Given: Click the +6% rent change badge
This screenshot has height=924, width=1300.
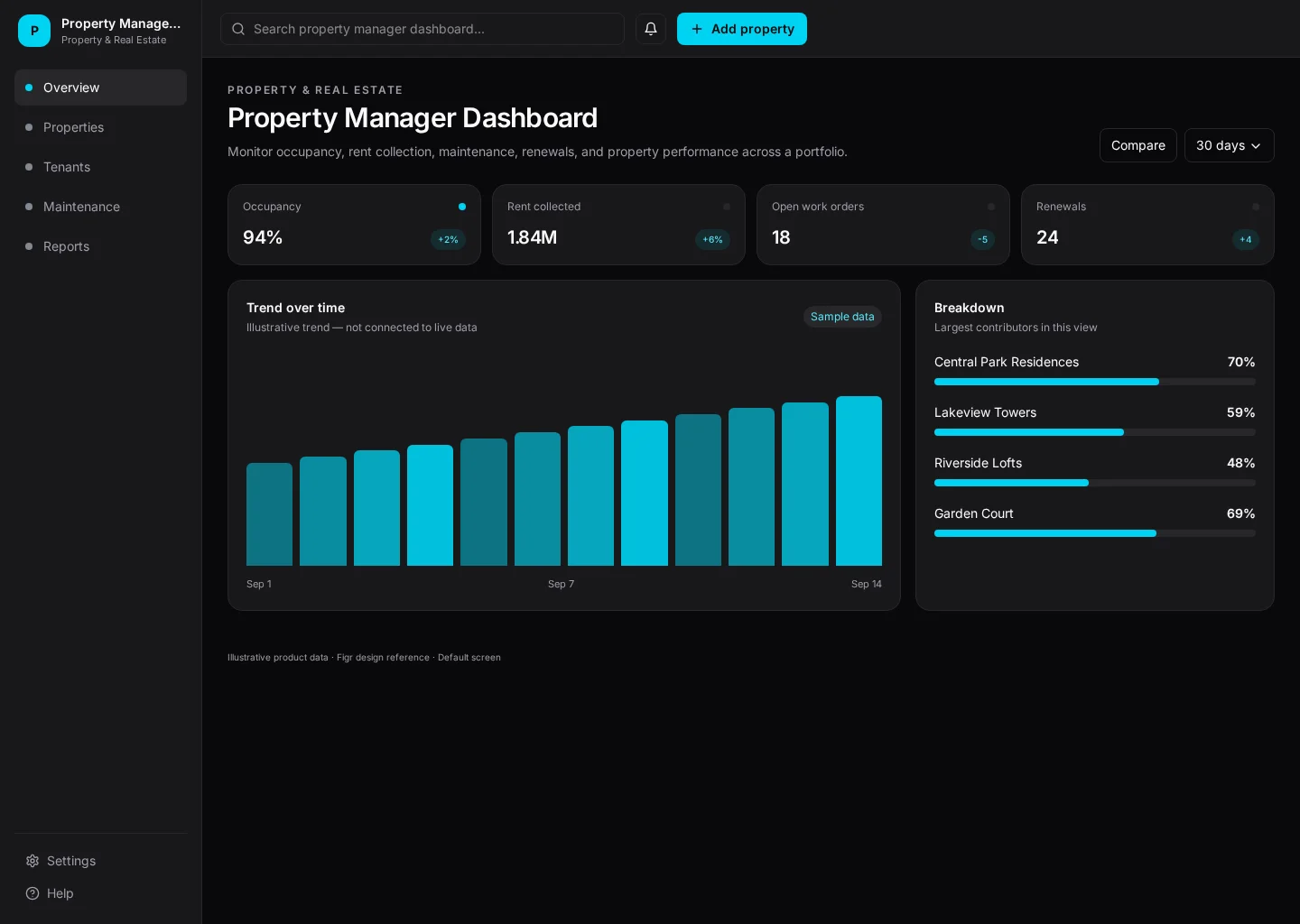Looking at the screenshot, I should pyautogui.click(x=712, y=239).
